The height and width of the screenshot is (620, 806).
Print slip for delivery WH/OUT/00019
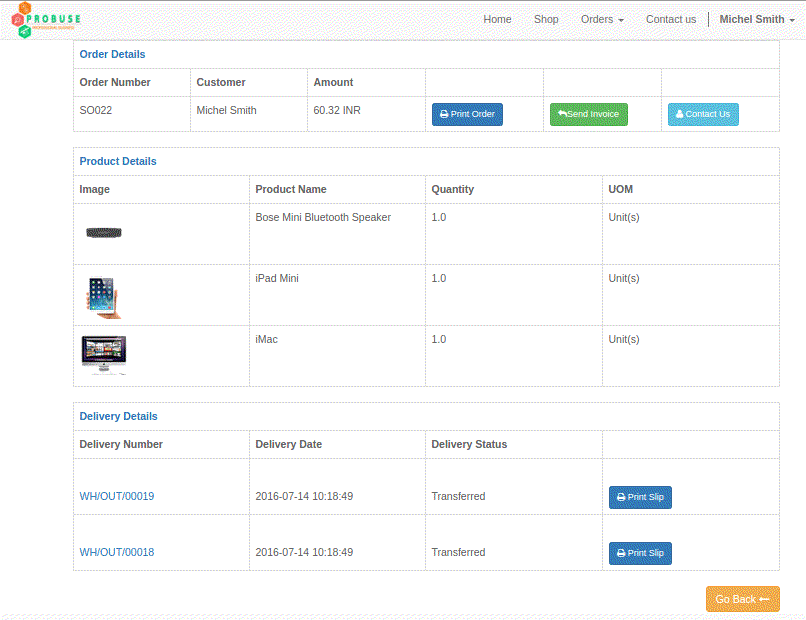coord(640,497)
